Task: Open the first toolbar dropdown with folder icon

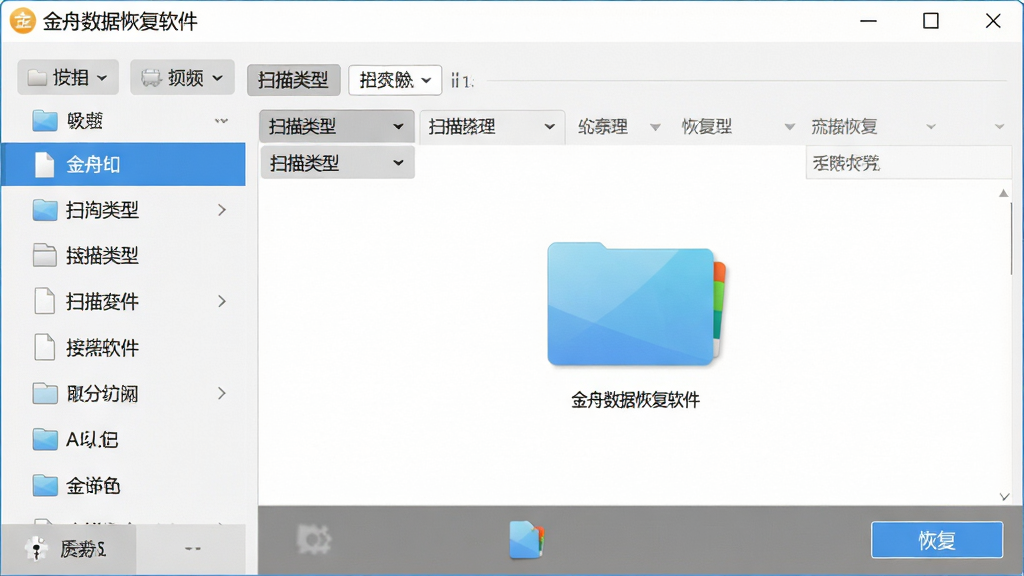Action: (68, 78)
